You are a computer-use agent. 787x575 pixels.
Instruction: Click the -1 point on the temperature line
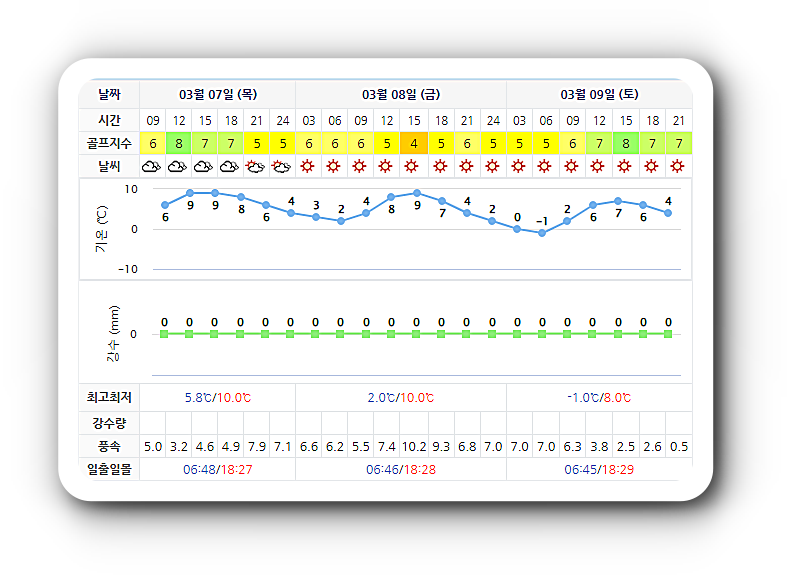click(542, 233)
